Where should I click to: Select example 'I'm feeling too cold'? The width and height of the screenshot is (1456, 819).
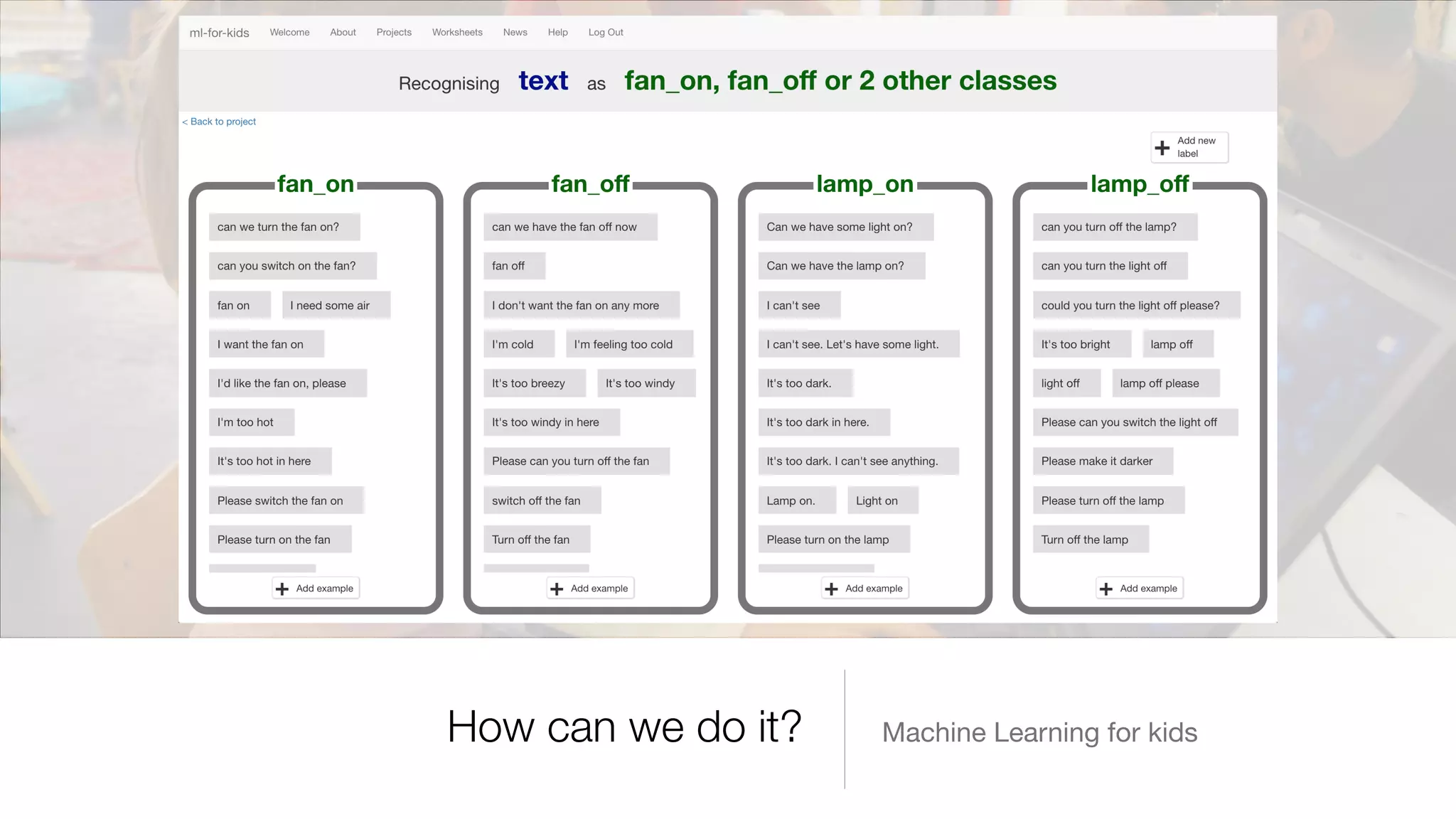click(x=630, y=344)
